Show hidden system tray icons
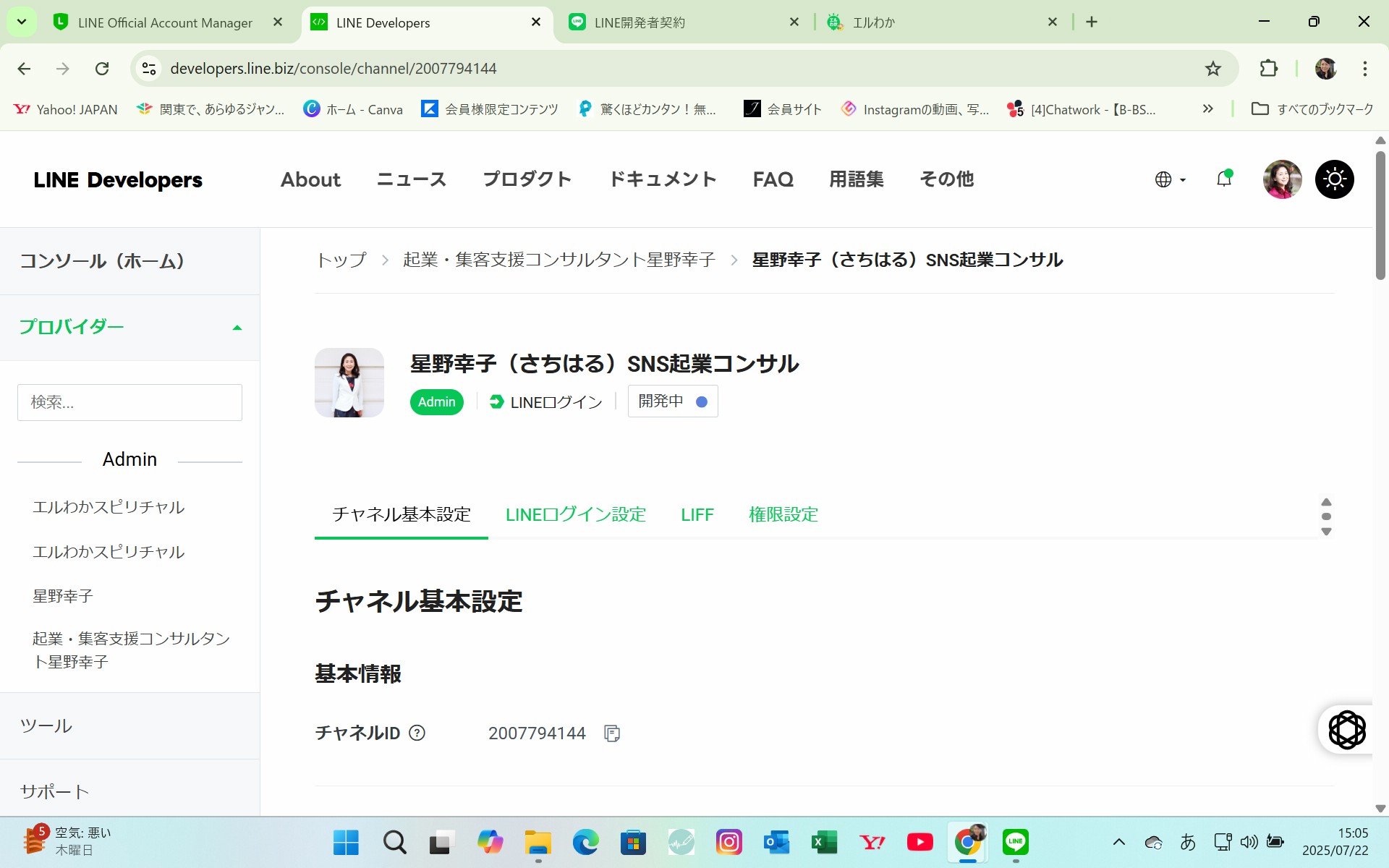This screenshot has height=868, width=1389. 1118,842
